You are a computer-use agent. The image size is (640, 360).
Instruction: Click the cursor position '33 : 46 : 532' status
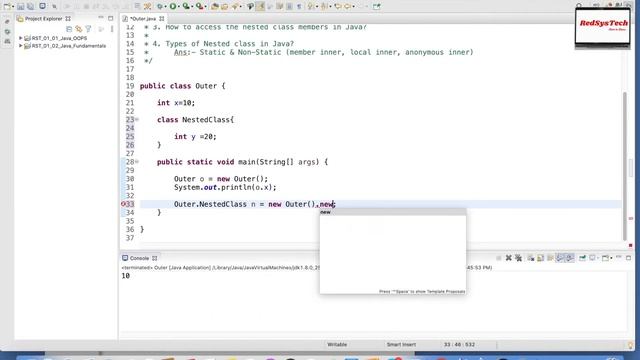tap(459, 344)
